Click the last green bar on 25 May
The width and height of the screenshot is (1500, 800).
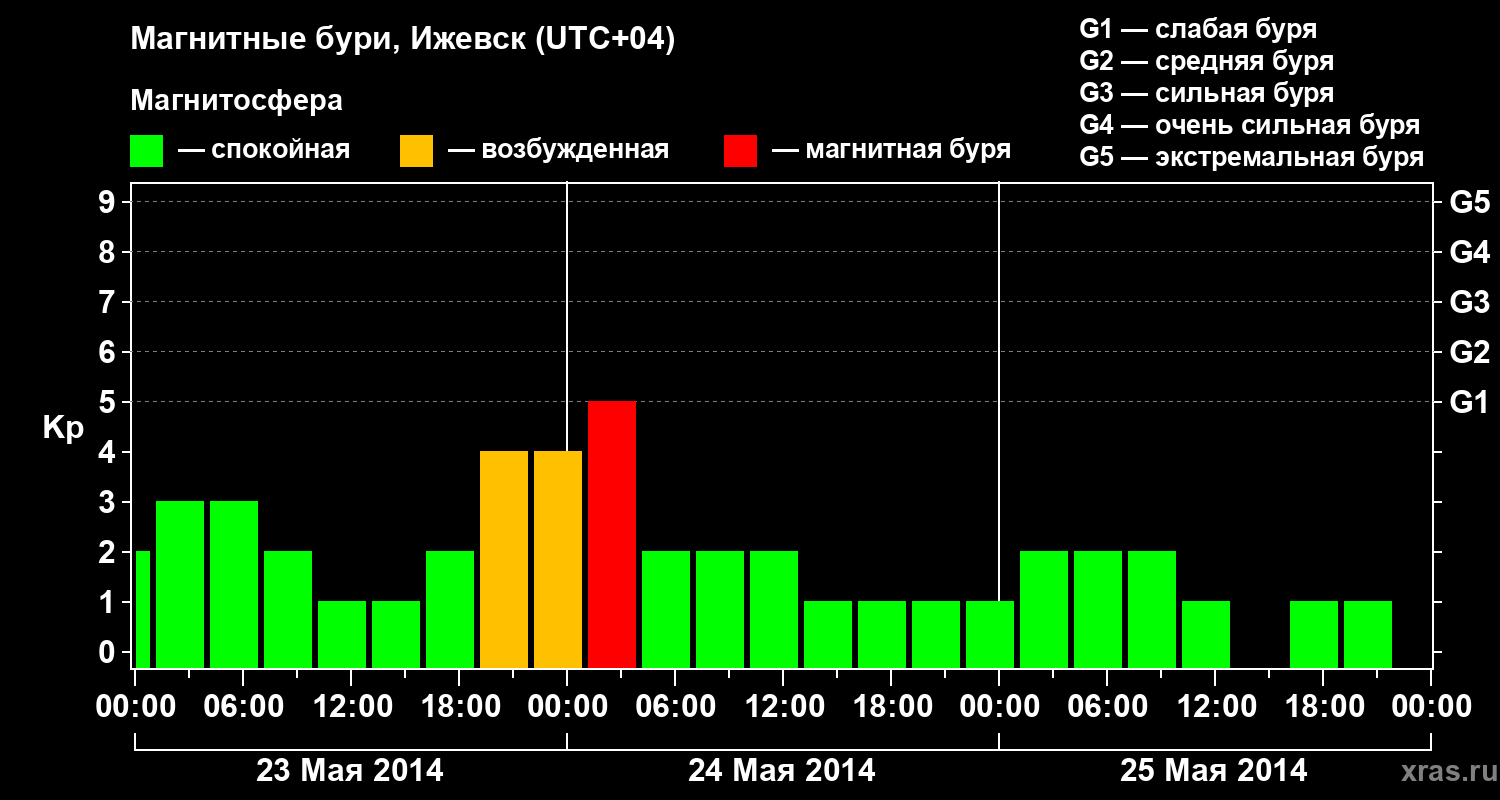click(1368, 634)
